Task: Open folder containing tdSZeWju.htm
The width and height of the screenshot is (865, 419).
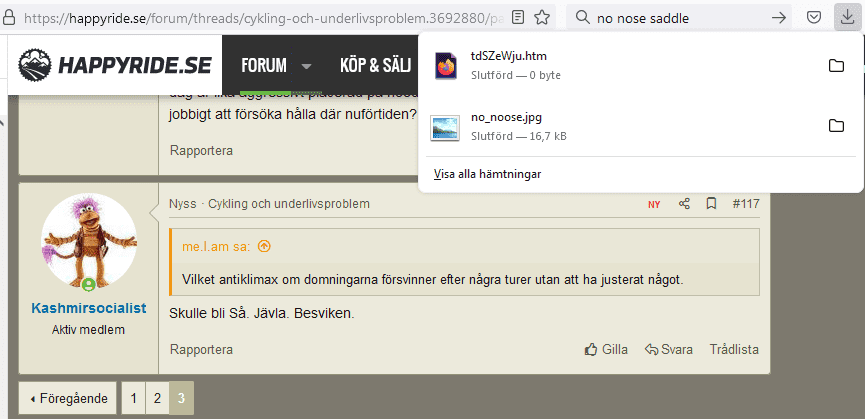Action: pos(836,66)
